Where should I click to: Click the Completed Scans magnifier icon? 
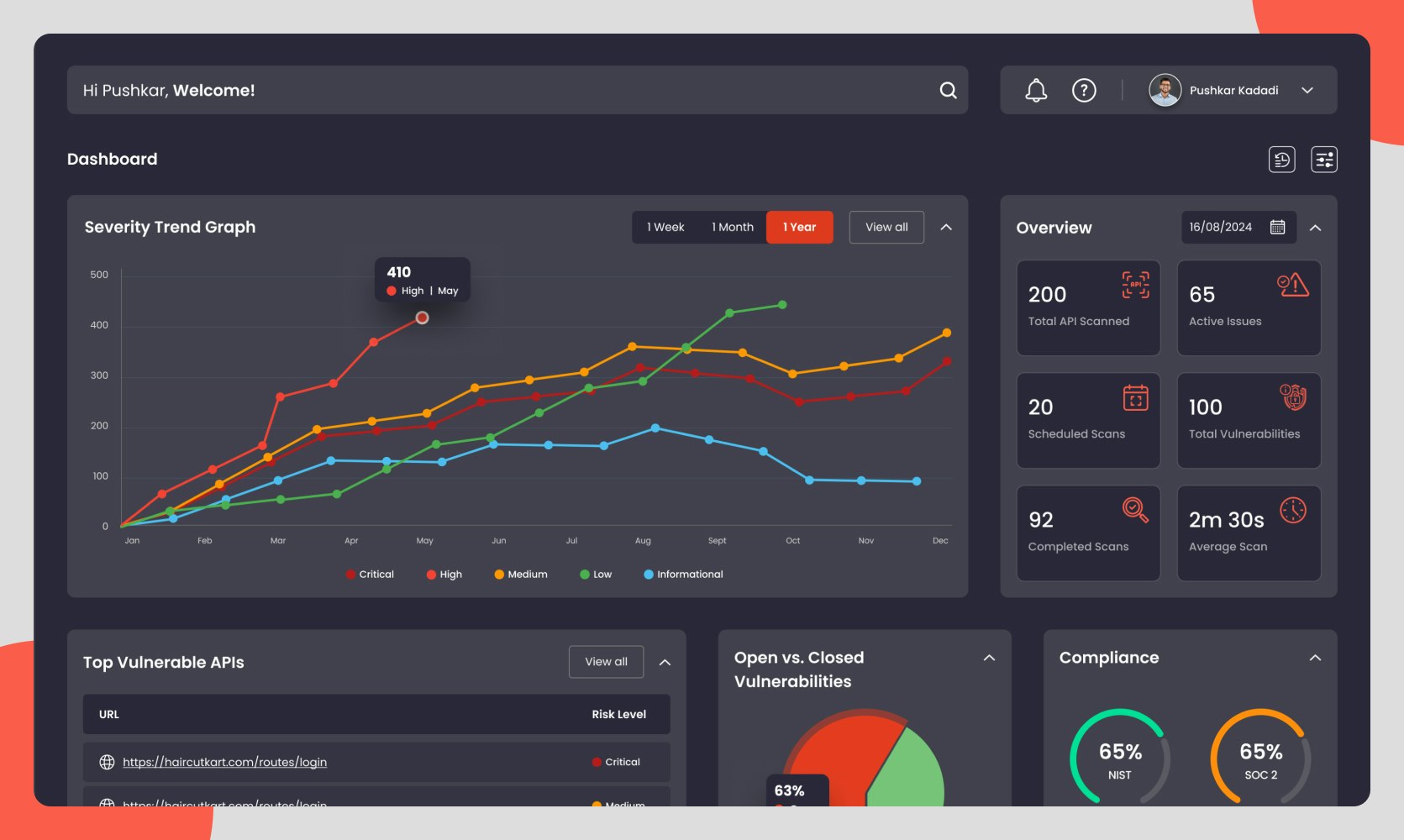(1135, 510)
